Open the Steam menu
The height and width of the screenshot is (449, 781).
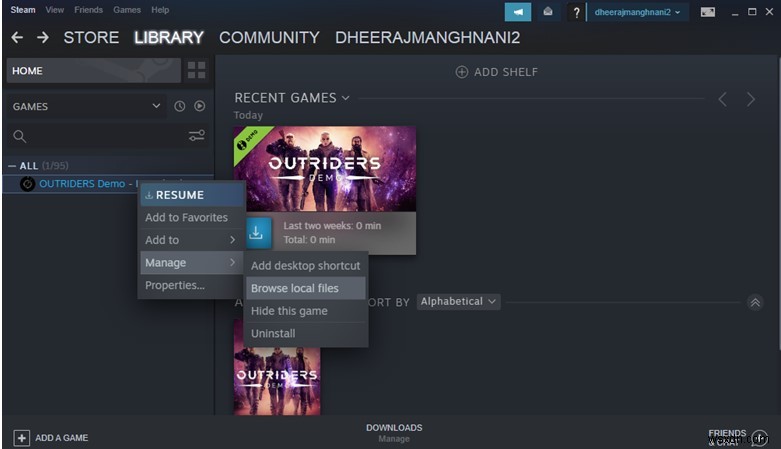point(23,10)
